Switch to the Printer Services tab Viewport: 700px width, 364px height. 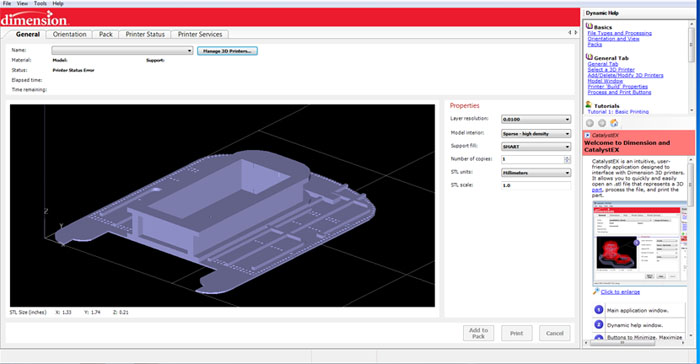point(200,34)
